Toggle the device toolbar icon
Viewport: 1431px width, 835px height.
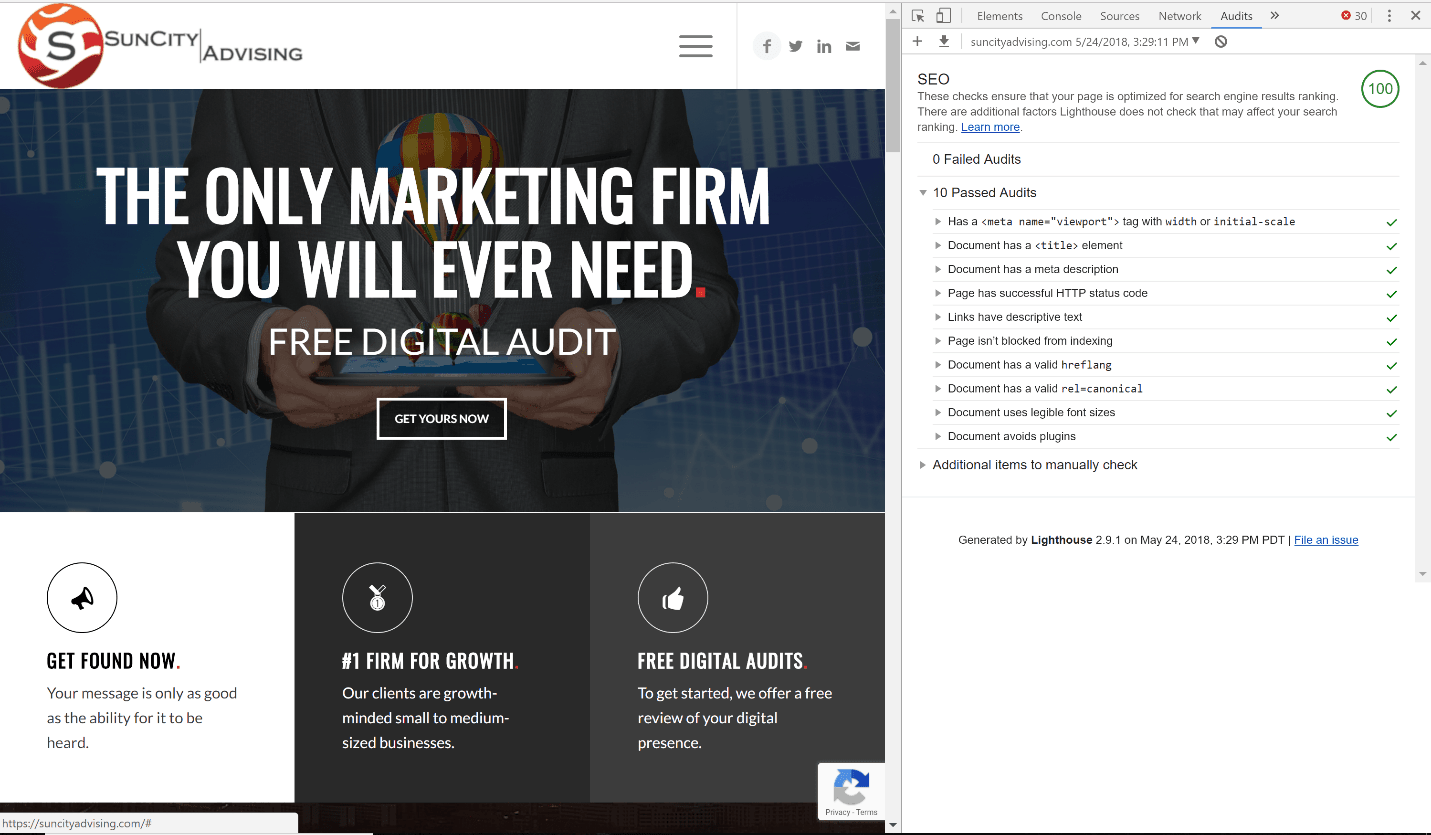tap(943, 16)
